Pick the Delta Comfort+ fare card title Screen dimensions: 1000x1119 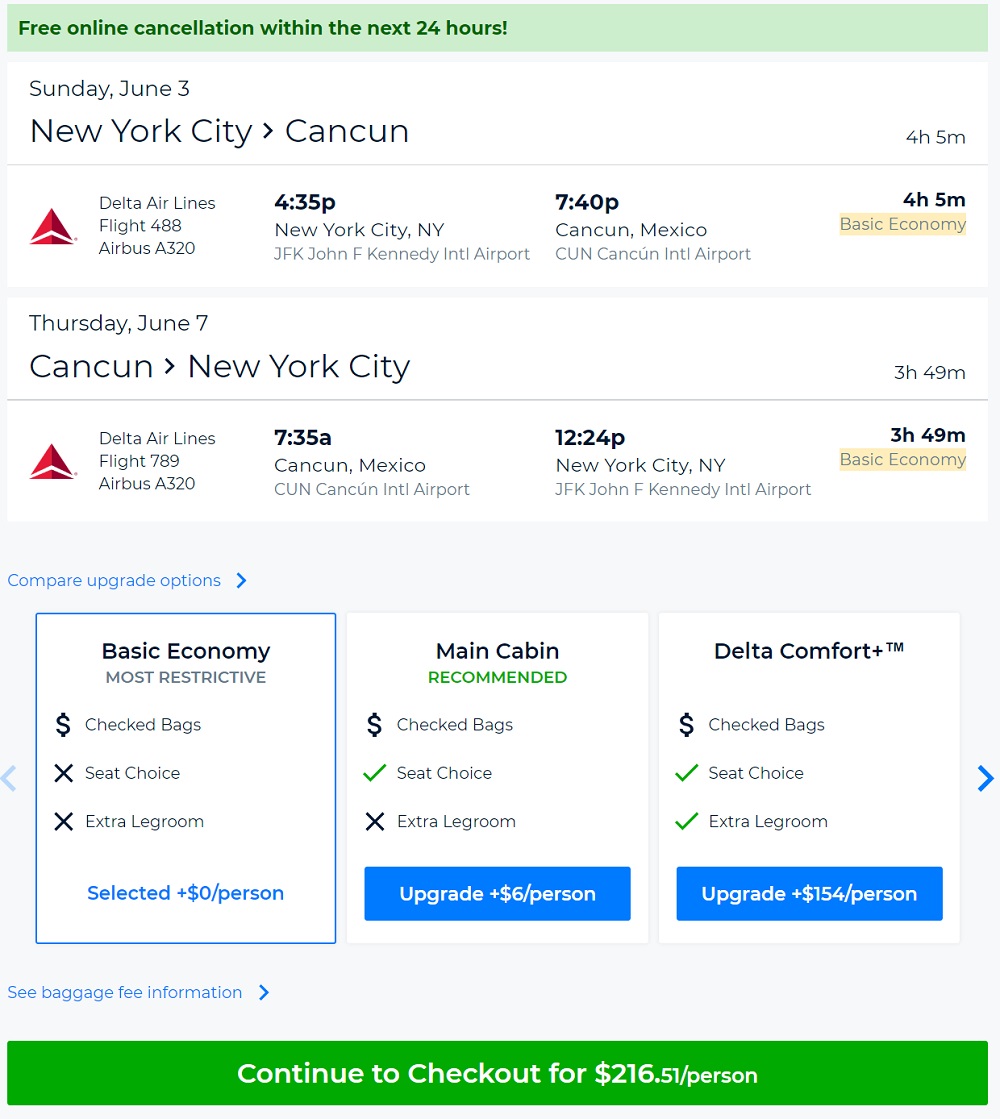(x=809, y=651)
